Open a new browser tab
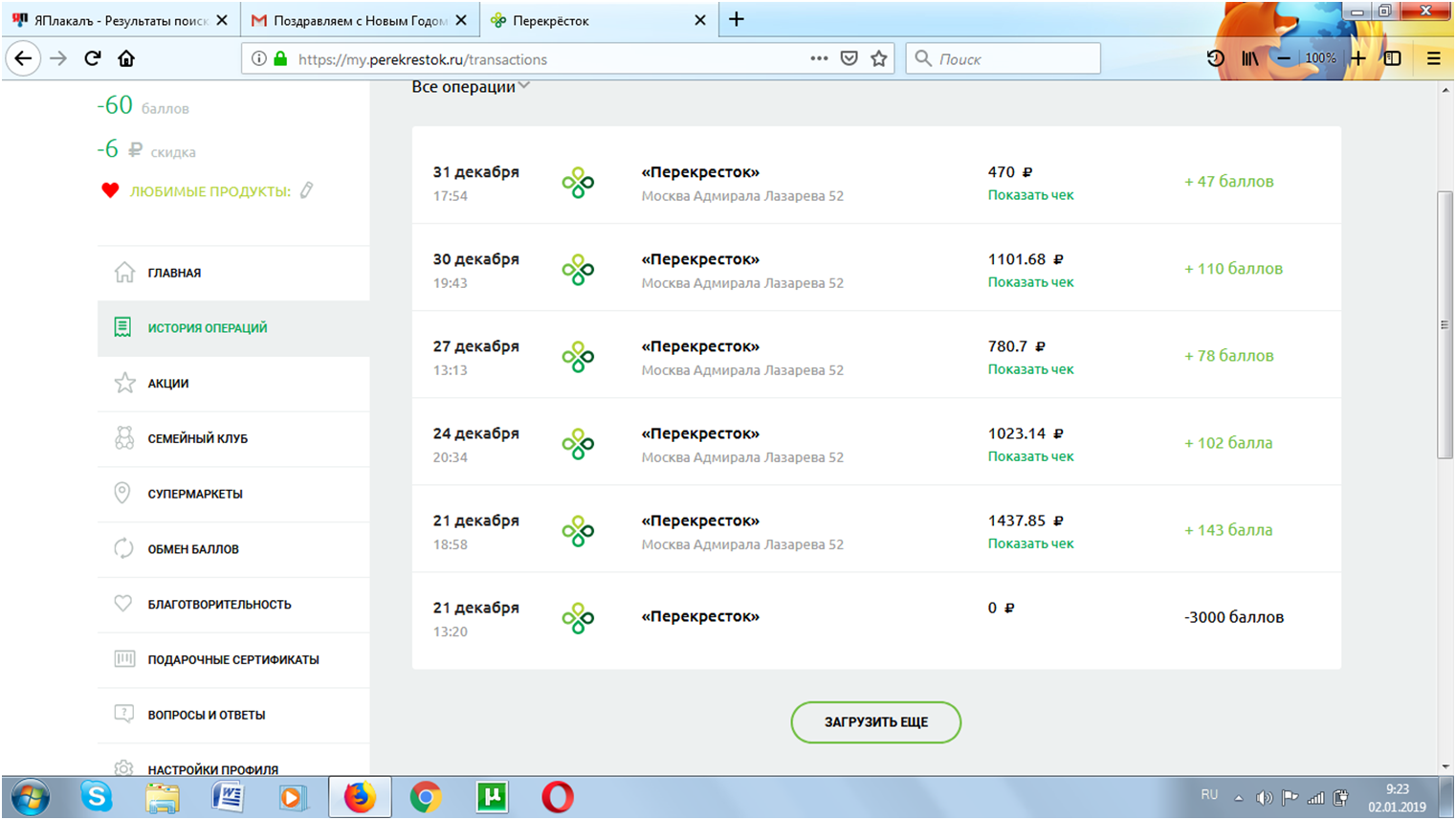This screenshot has width=1456, height=820. [x=737, y=19]
